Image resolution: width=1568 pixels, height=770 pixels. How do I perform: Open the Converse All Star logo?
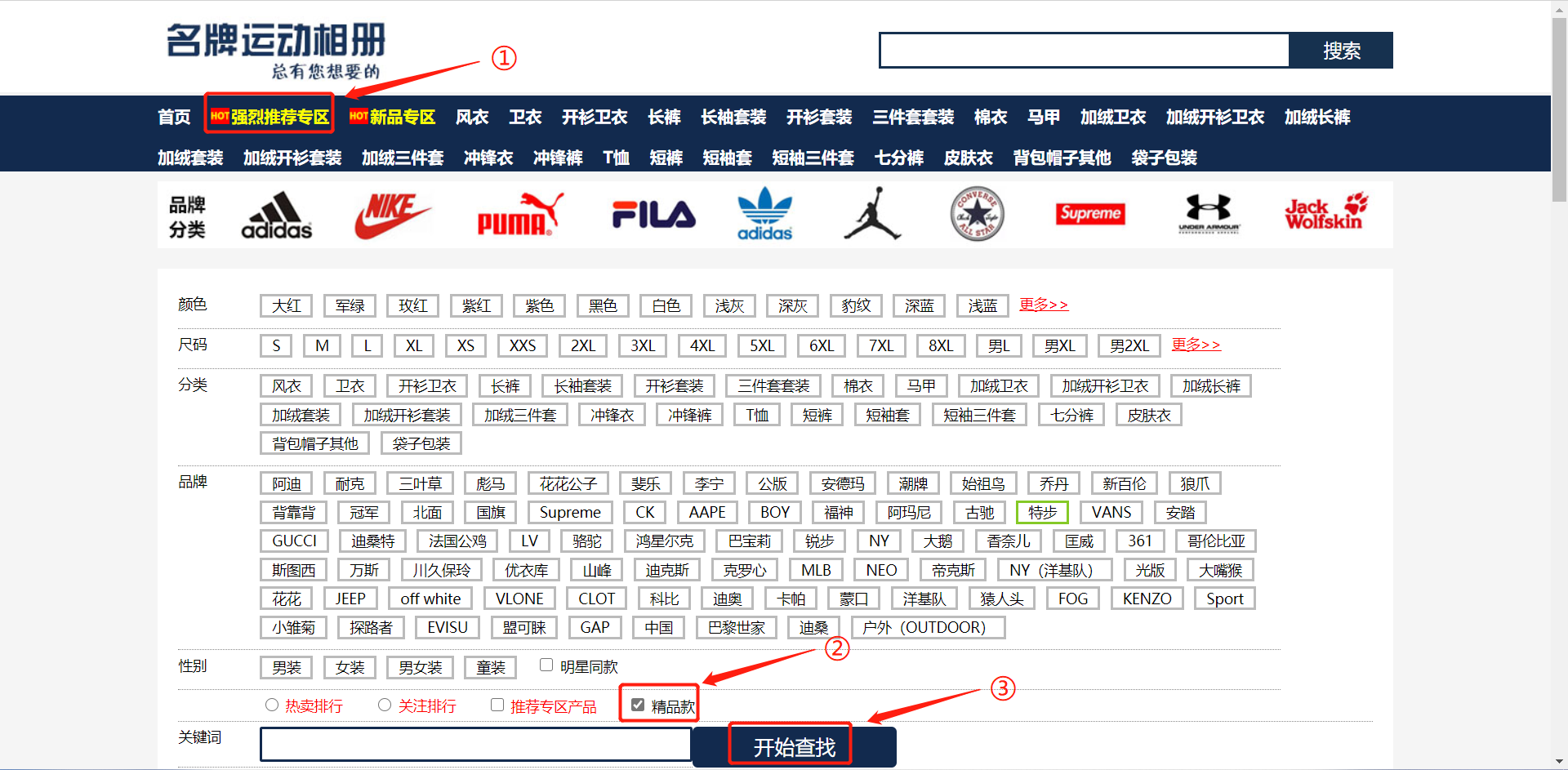tap(978, 214)
